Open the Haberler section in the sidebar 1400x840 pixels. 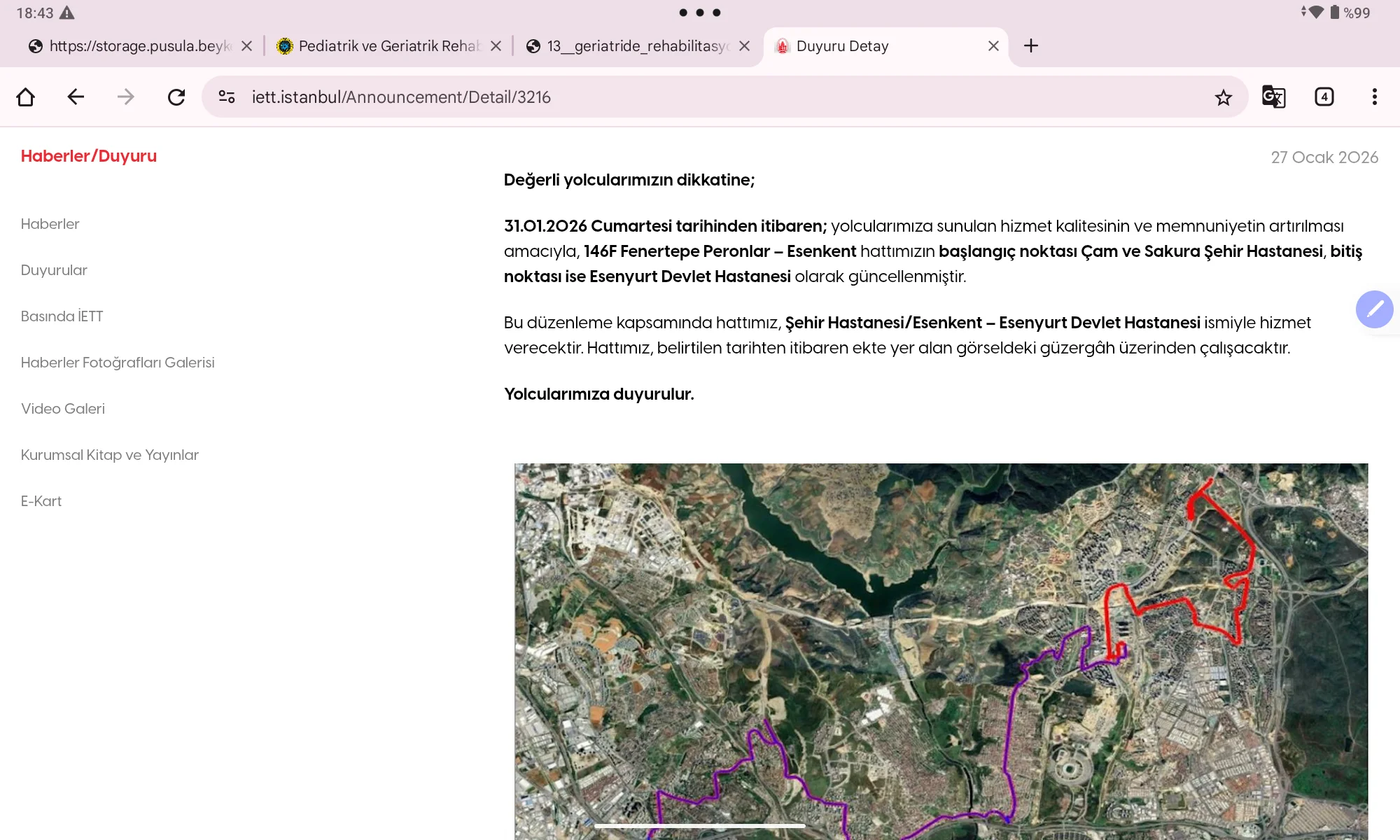pos(50,223)
